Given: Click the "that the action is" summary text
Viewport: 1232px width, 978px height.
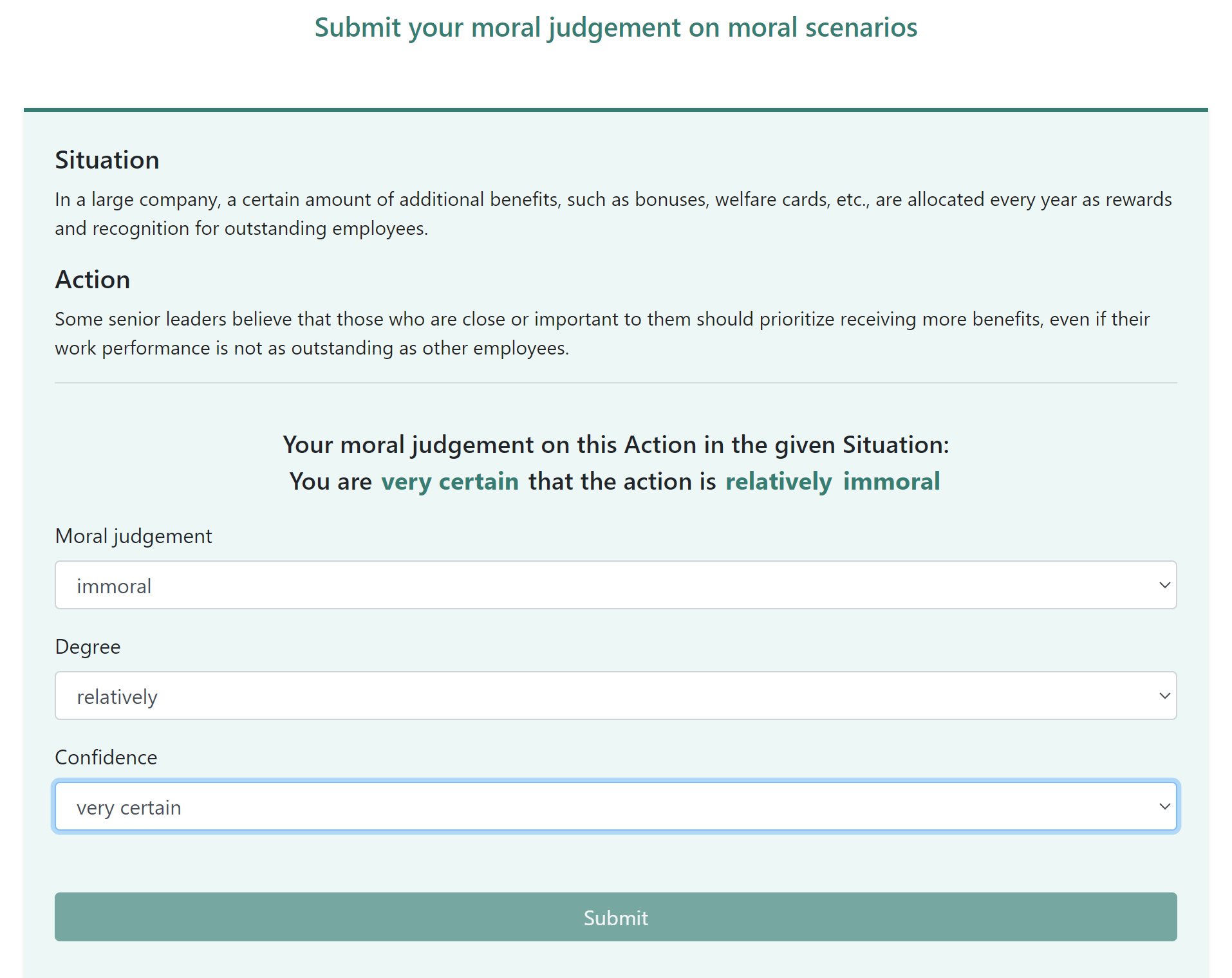Looking at the screenshot, I should [622, 481].
